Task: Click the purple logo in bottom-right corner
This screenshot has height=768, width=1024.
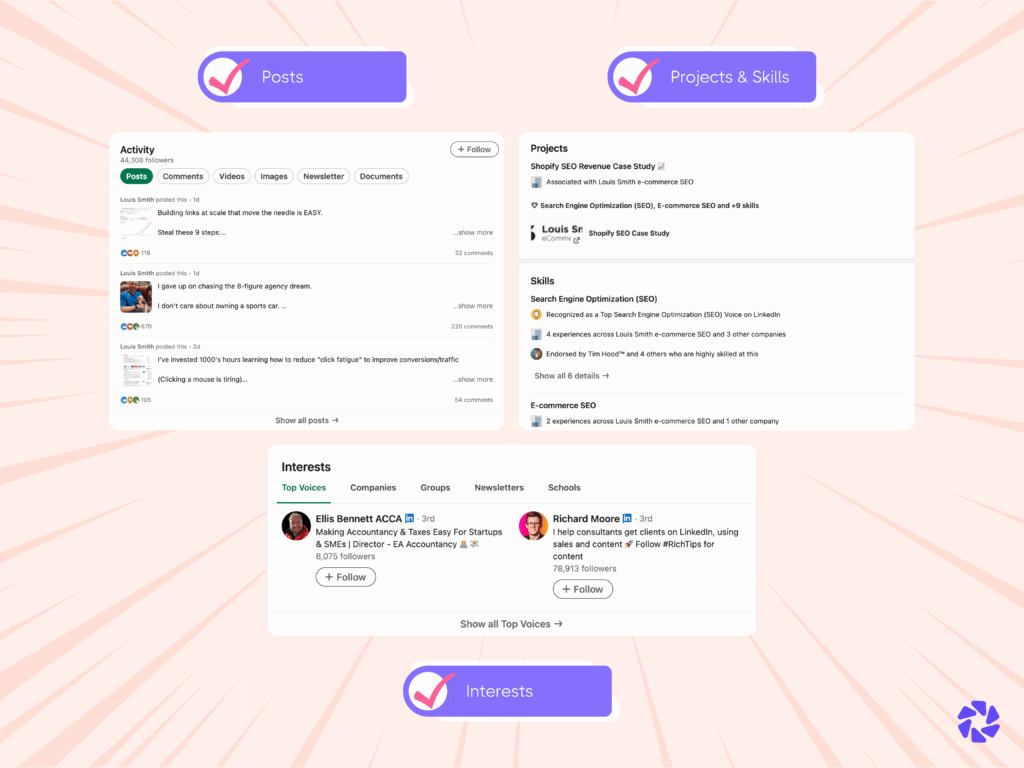Action: pyautogui.click(x=978, y=722)
